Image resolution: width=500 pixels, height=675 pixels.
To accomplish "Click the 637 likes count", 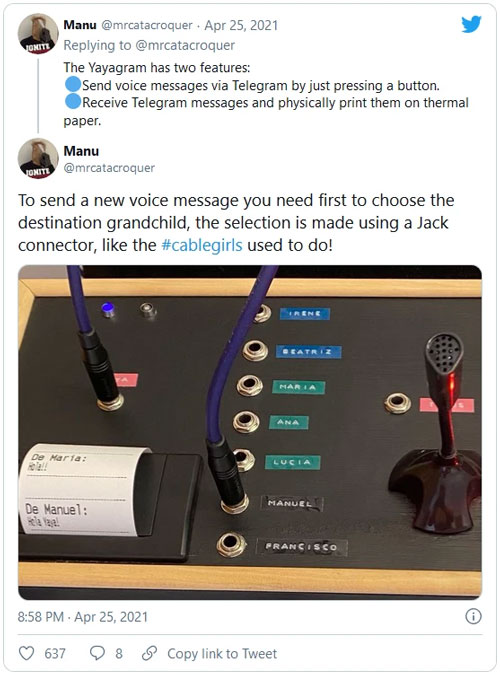I will coord(55,653).
